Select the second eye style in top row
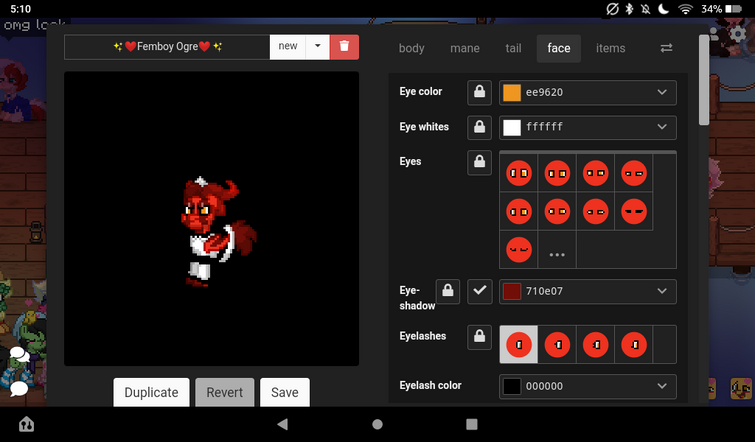This screenshot has width=755, height=442. point(557,173)
